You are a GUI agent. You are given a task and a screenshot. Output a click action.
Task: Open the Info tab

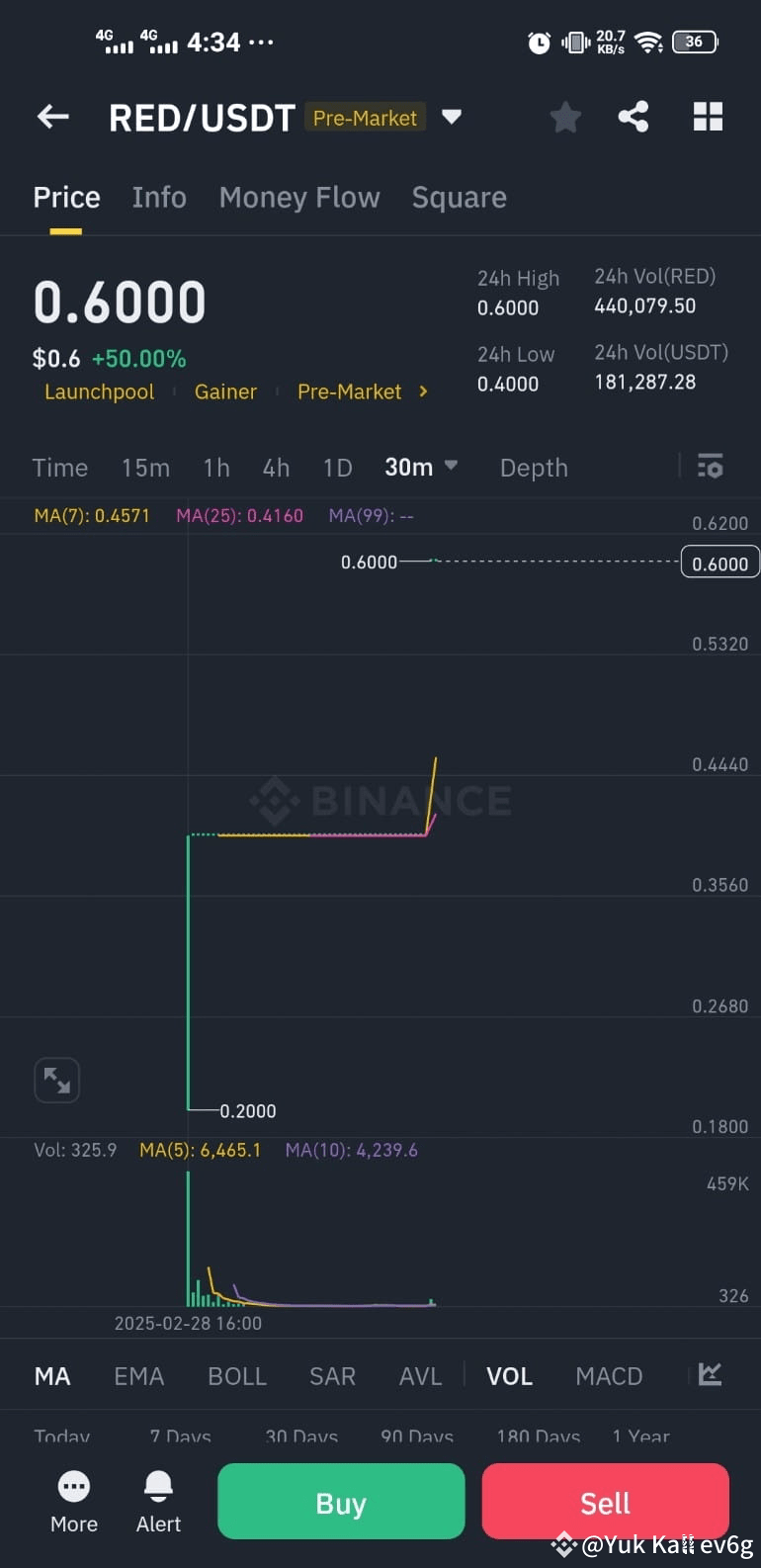158,197
